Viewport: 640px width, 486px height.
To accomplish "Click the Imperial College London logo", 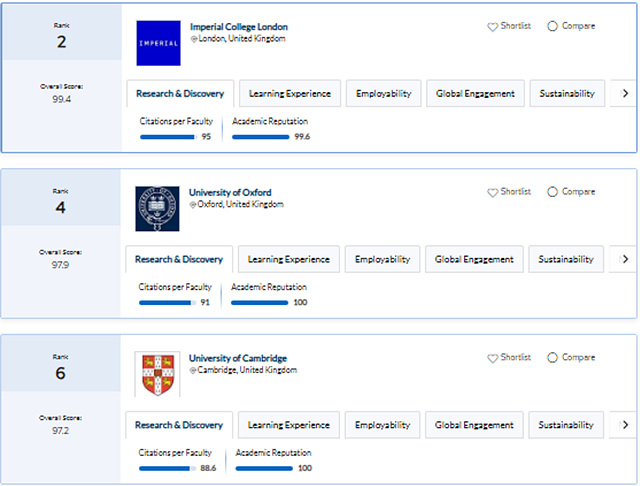I will tap(158, 43).
